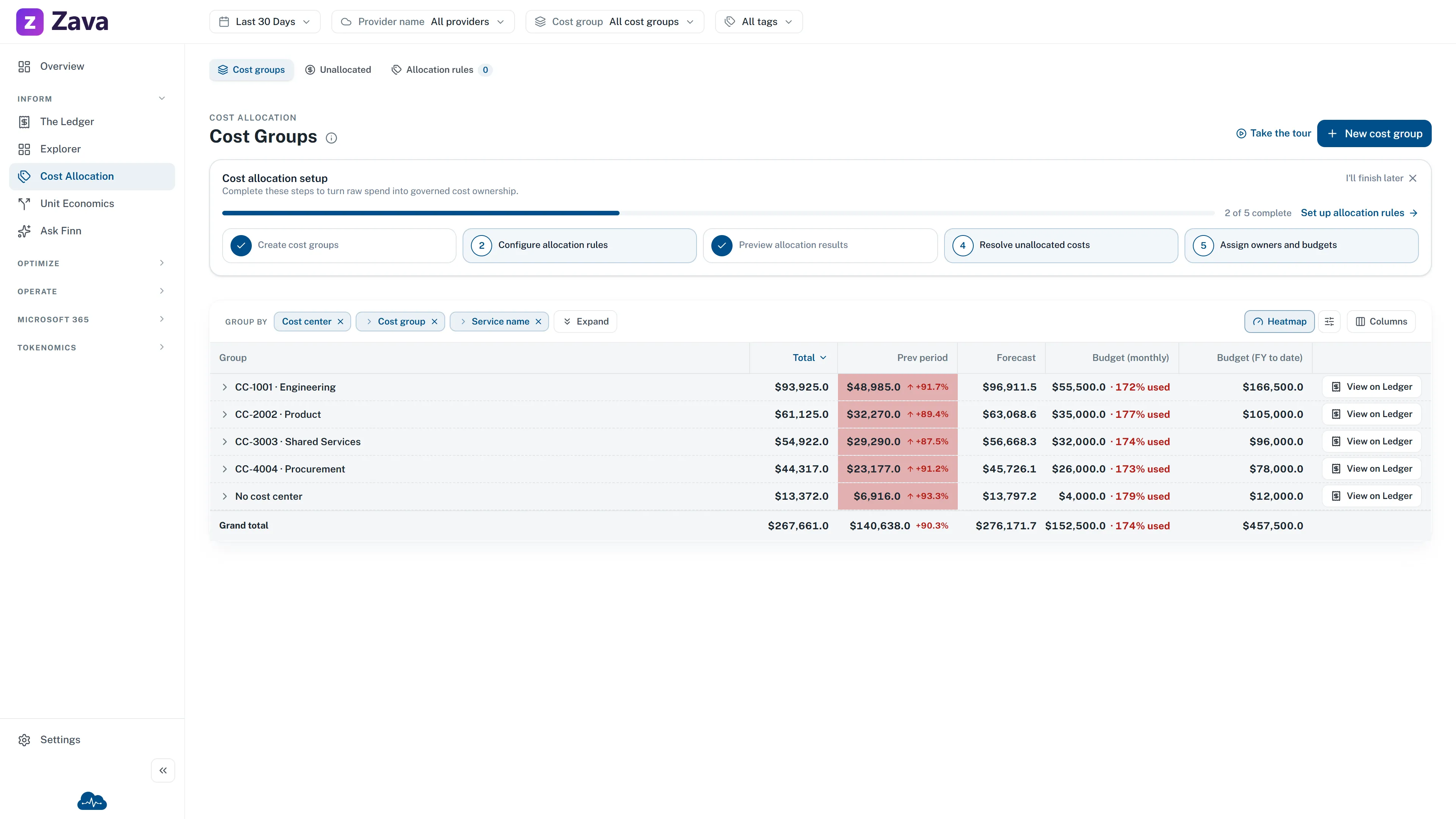Open Resolve unallocated costs step
This screenshot has width=1456, height=819.
(1061, 245)
